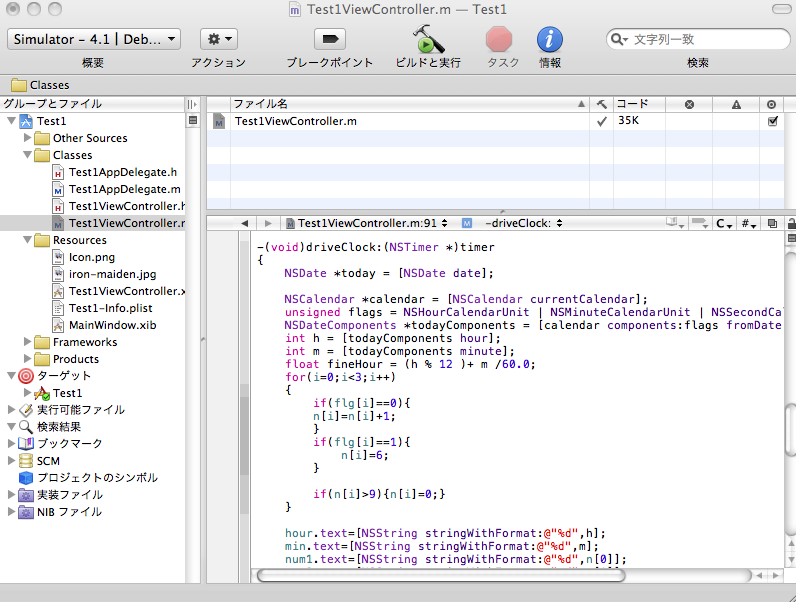Select Test1ViewController.m row in detail list
The image size is (796, 602).
tap(495, 121)
